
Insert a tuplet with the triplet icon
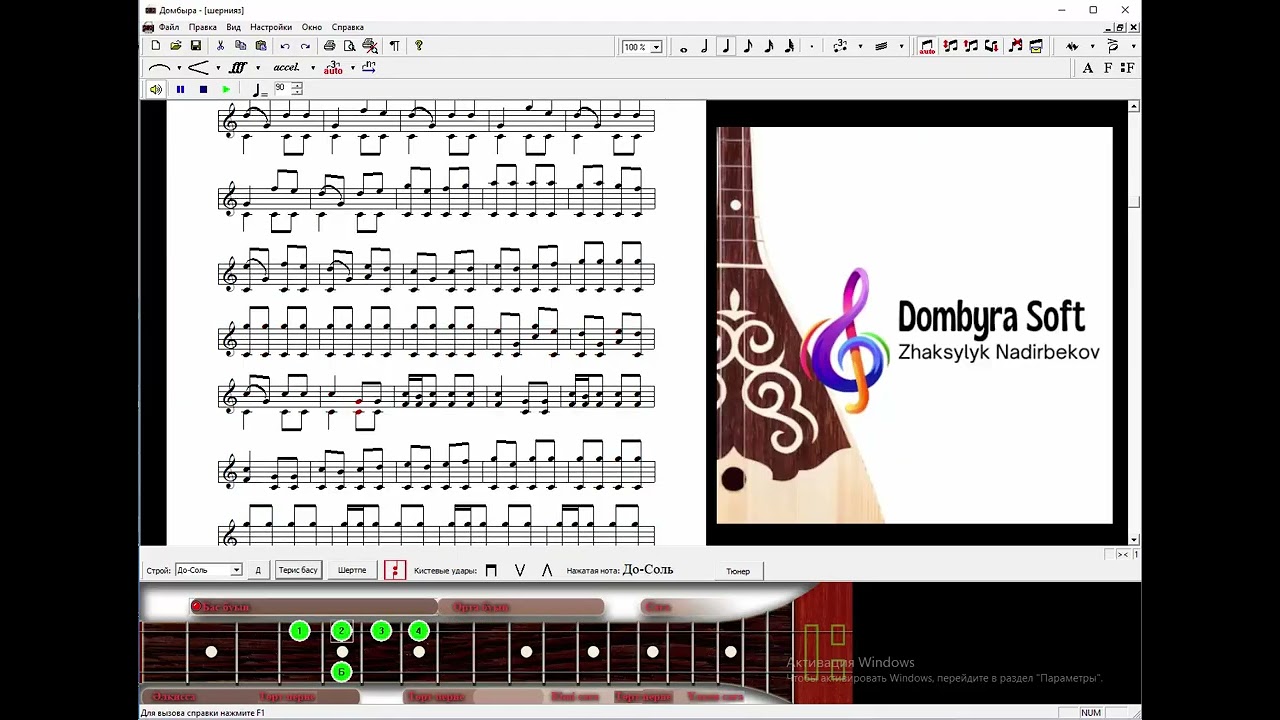839,47
